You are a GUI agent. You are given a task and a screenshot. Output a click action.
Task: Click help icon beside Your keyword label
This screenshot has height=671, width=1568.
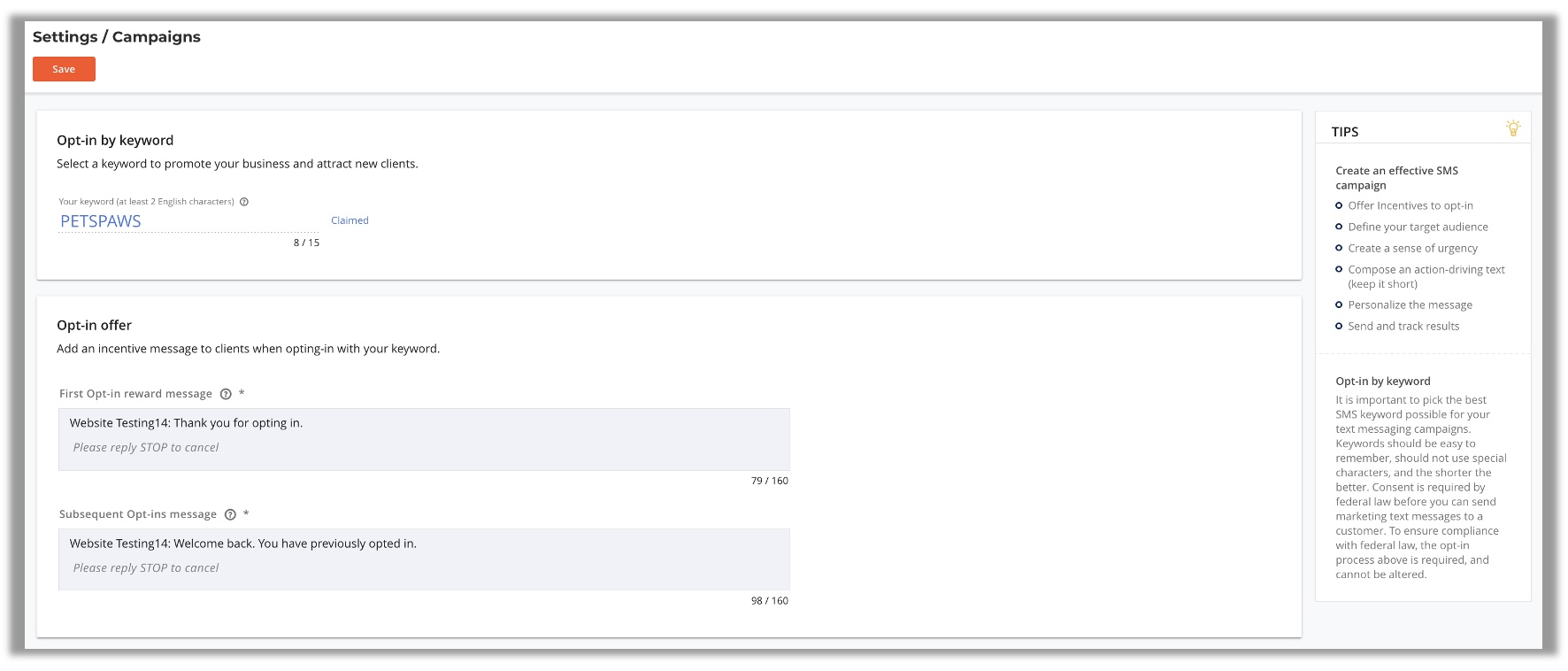pyautogui.click(x=244, y=202)
